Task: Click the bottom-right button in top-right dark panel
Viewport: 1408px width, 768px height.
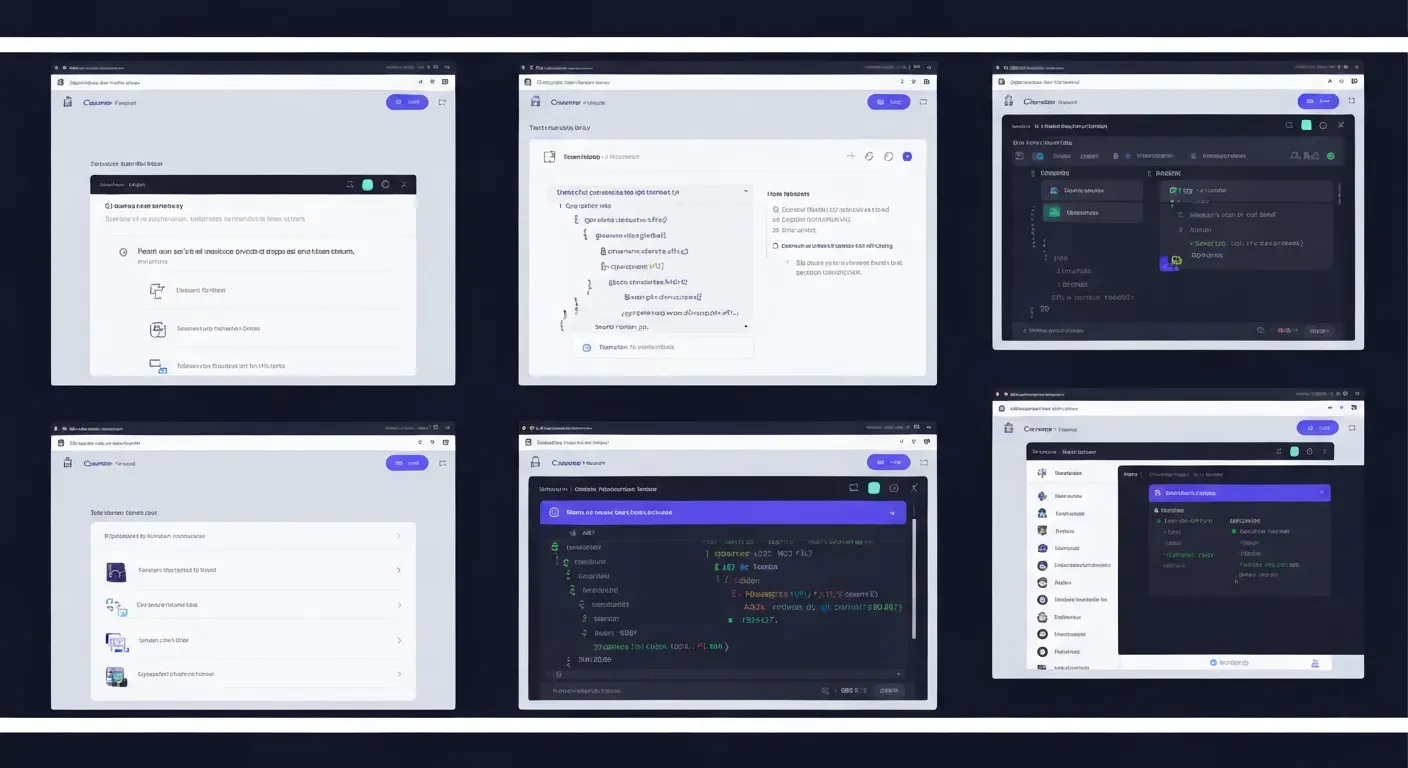Action: click(x=1319, y=330)
